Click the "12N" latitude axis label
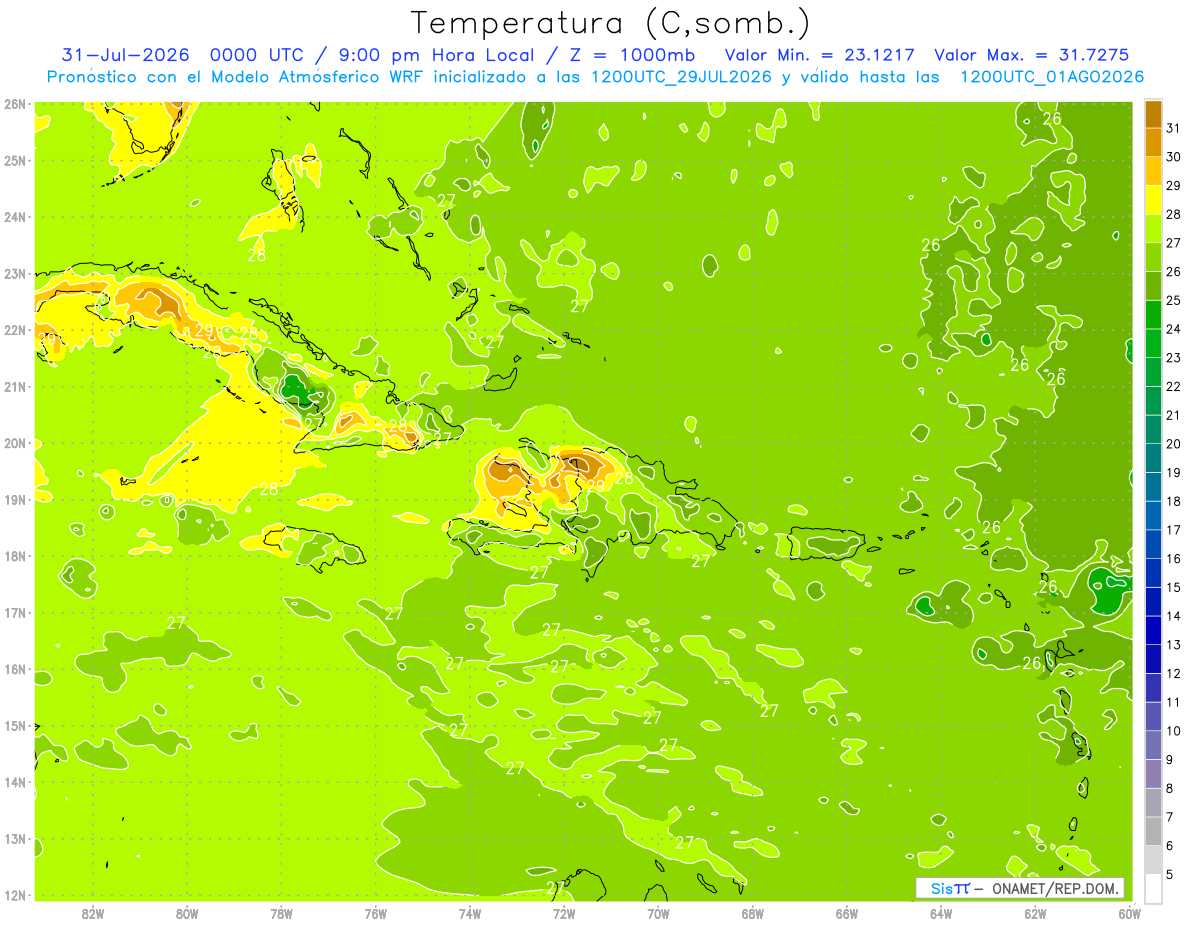Screen dimensions: 1200x927 [14, 895]
